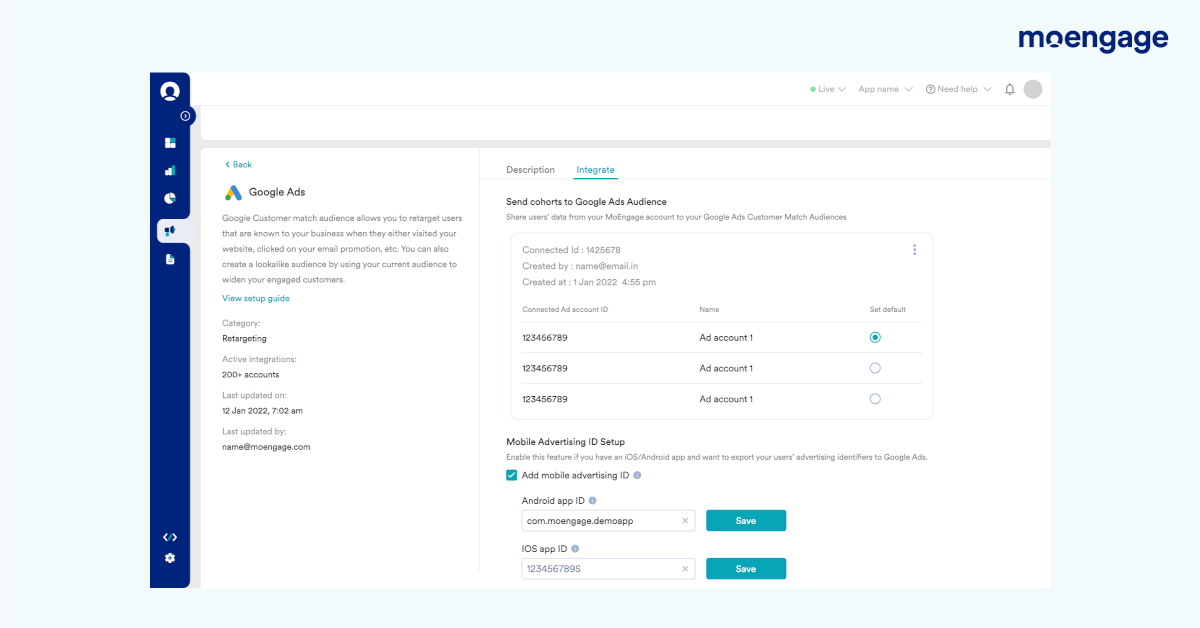Screen dimensions: 1200x628
Task: Click the notifications bell icon
Action: 1009,89
